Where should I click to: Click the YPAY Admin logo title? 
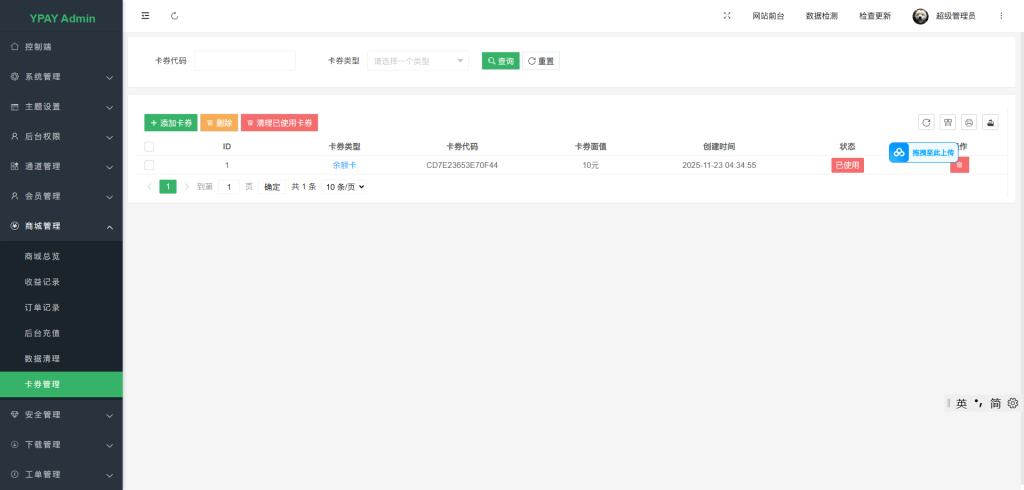click(x=62, y=18)
